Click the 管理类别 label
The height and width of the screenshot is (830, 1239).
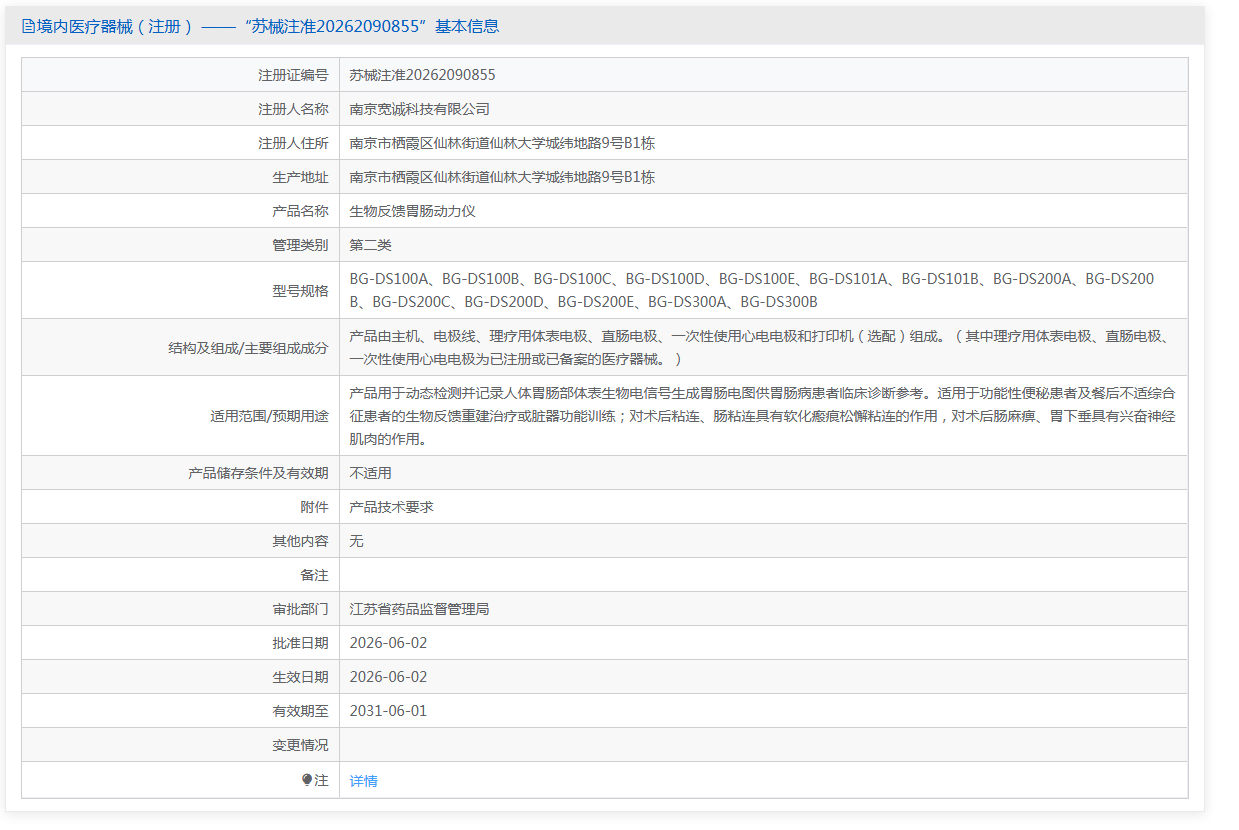pyautogui.click(x=300, y=245)
